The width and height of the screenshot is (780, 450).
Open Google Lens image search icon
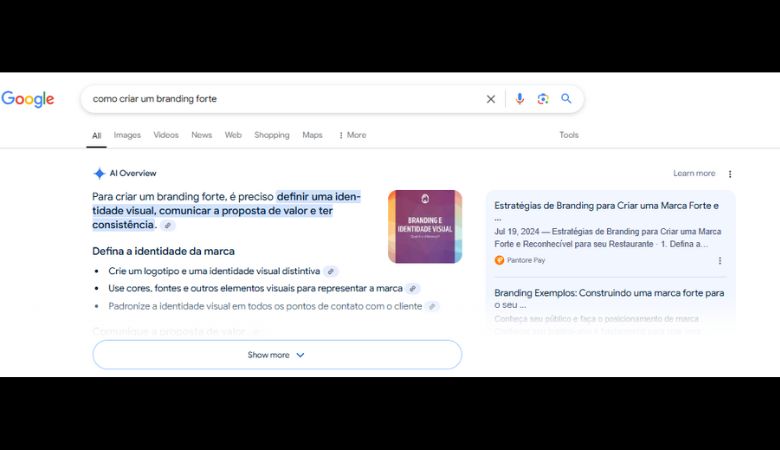coord(543,99)
